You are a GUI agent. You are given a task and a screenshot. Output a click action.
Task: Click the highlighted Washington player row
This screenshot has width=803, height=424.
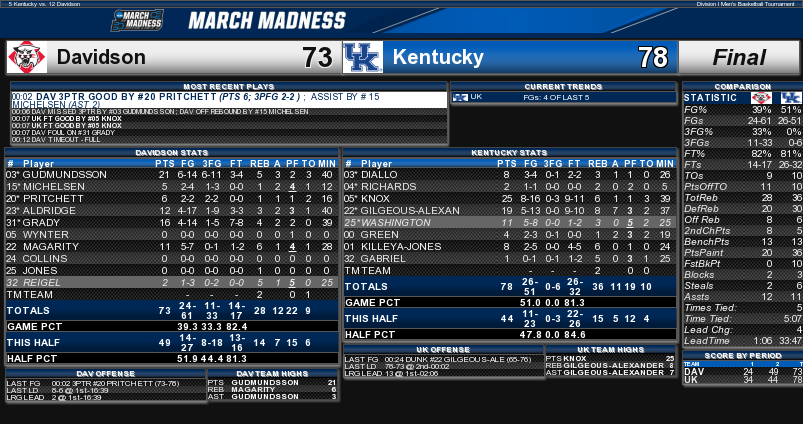[x=510, y=222]
